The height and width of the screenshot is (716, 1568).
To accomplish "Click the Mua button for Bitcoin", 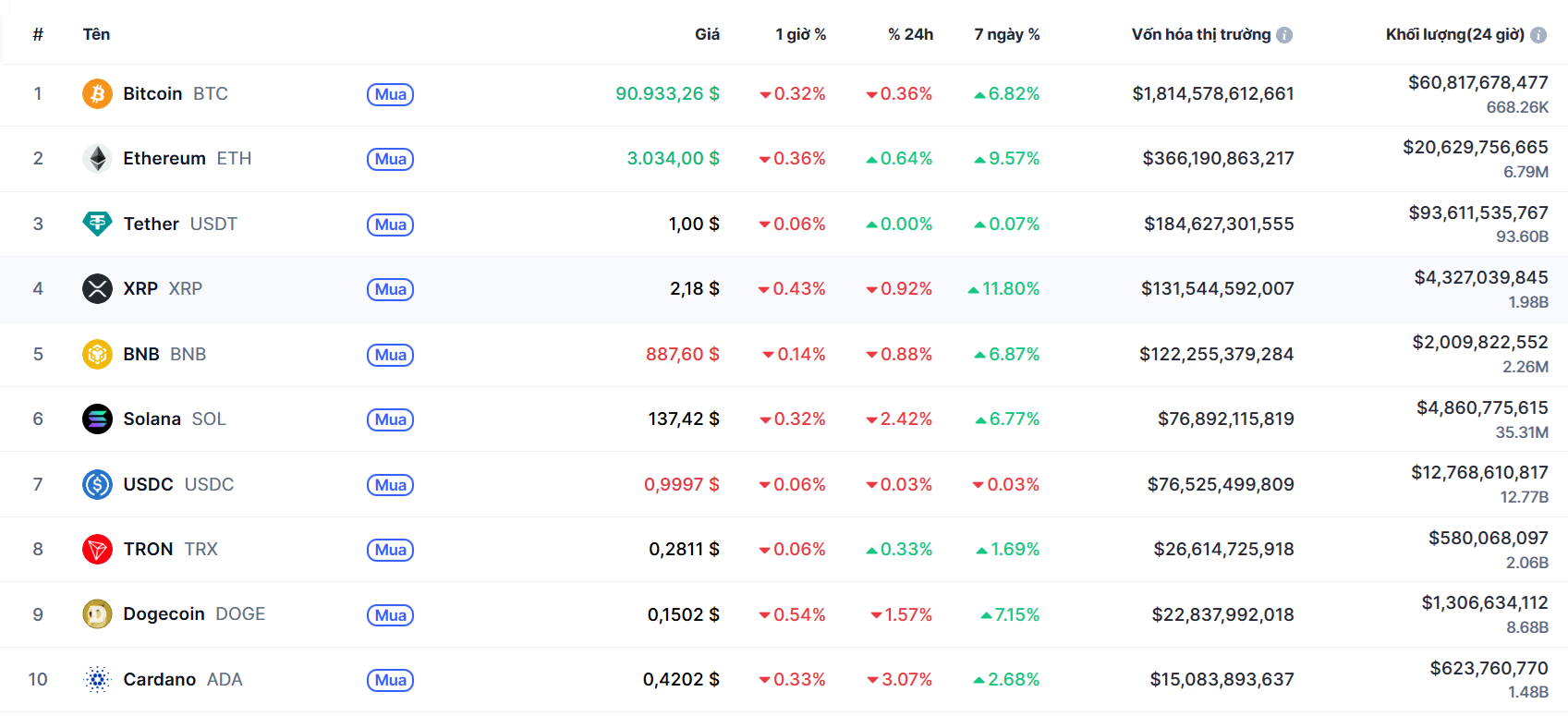I will (390, 94).
